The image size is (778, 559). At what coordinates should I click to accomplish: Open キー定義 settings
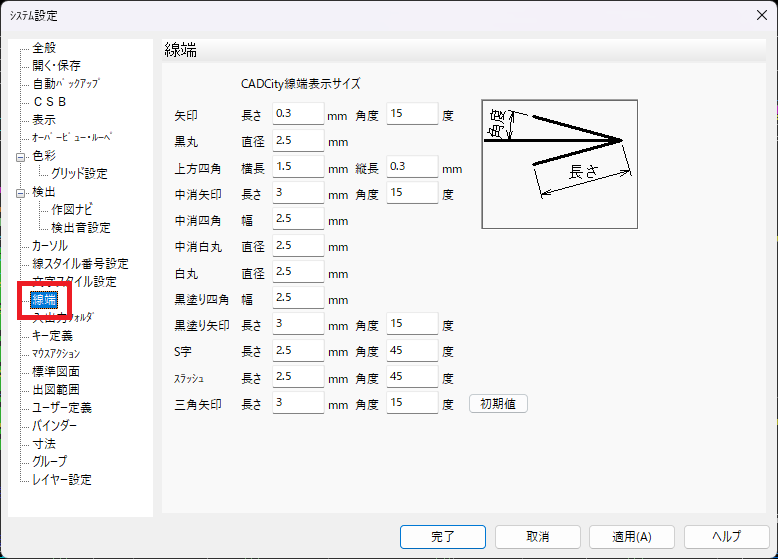pos(52,336)
